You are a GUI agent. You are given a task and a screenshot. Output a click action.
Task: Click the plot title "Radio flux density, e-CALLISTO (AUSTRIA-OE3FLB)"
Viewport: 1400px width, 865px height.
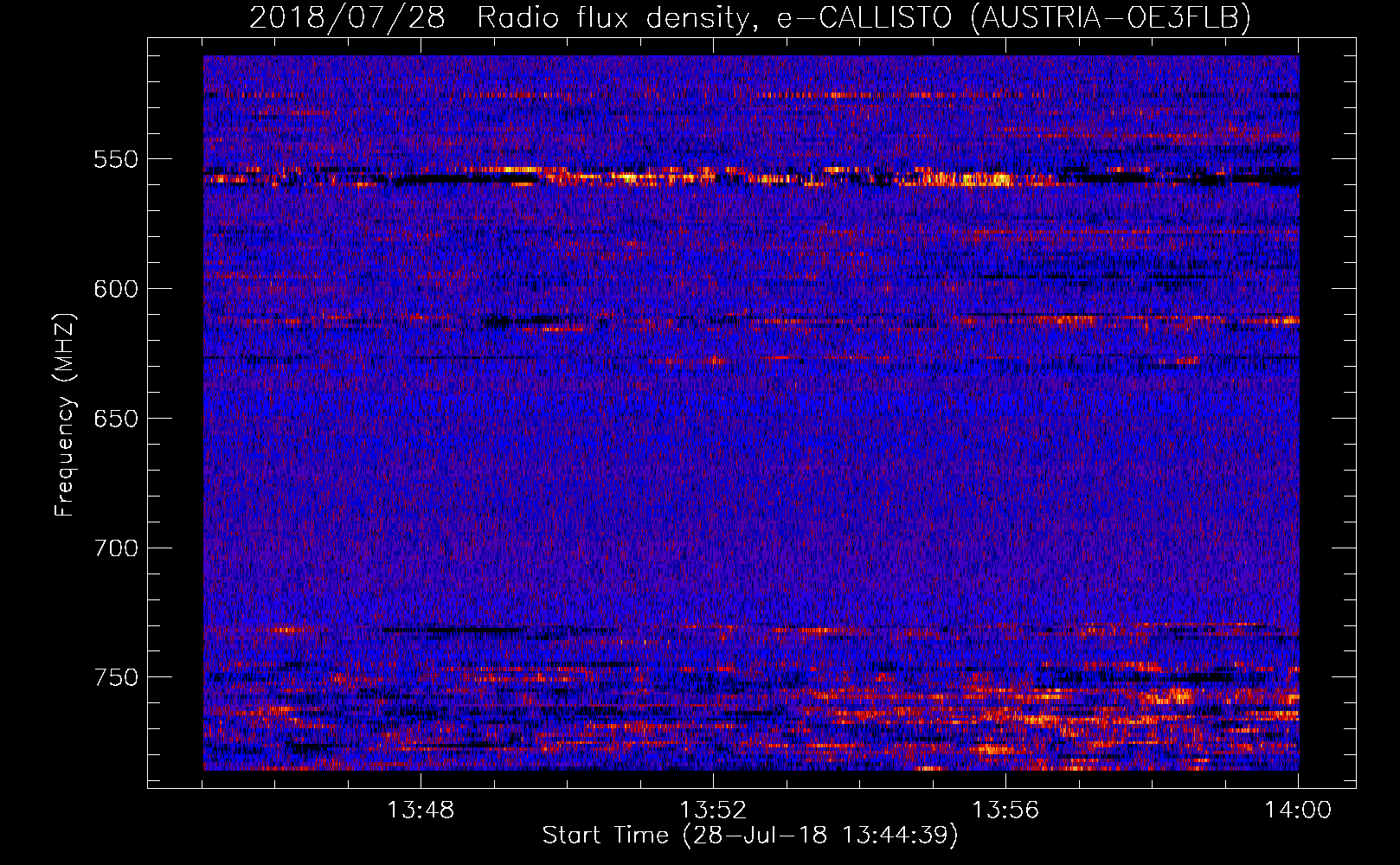[864, 17]
